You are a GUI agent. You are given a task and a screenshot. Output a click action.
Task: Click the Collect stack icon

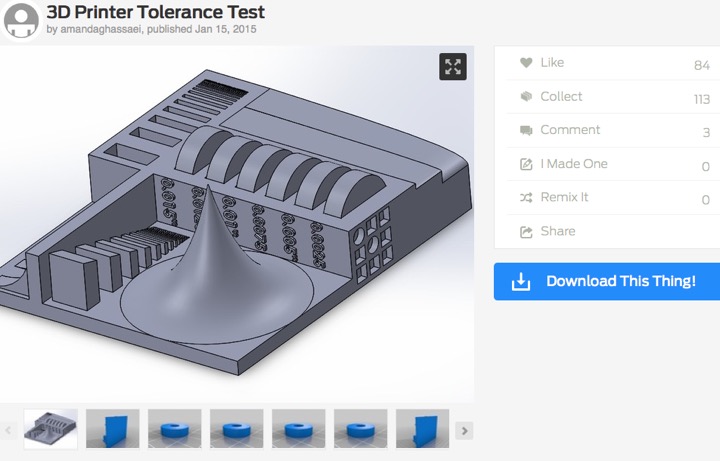pyautogui.click(x=526, y=96)
